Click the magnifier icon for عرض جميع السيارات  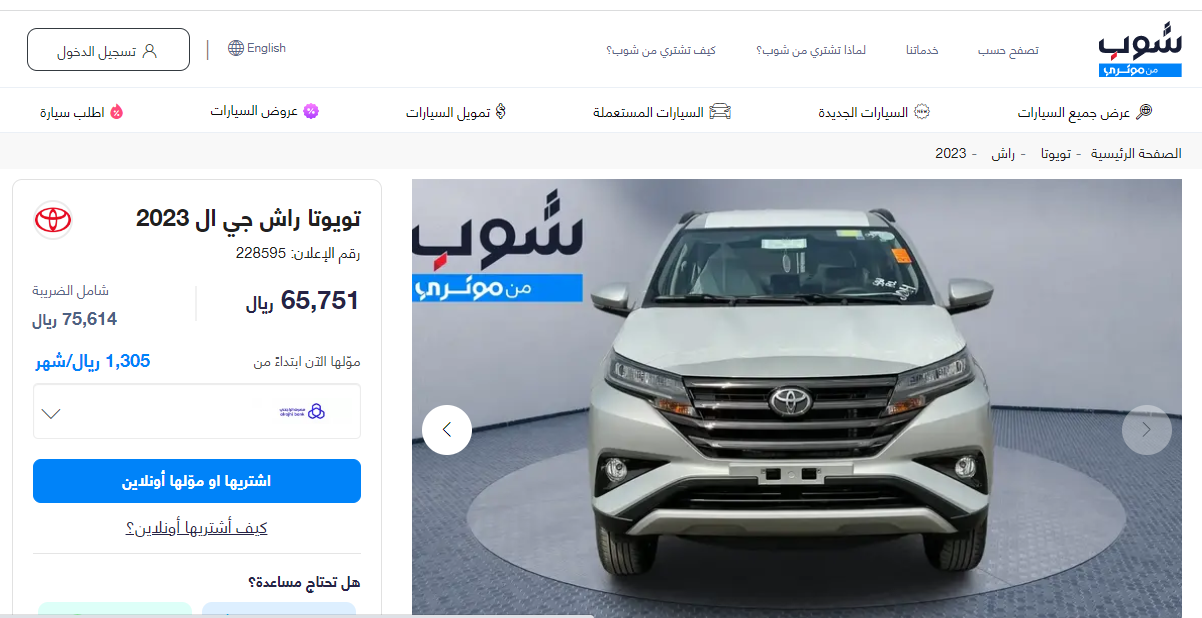pos(1145,112)
